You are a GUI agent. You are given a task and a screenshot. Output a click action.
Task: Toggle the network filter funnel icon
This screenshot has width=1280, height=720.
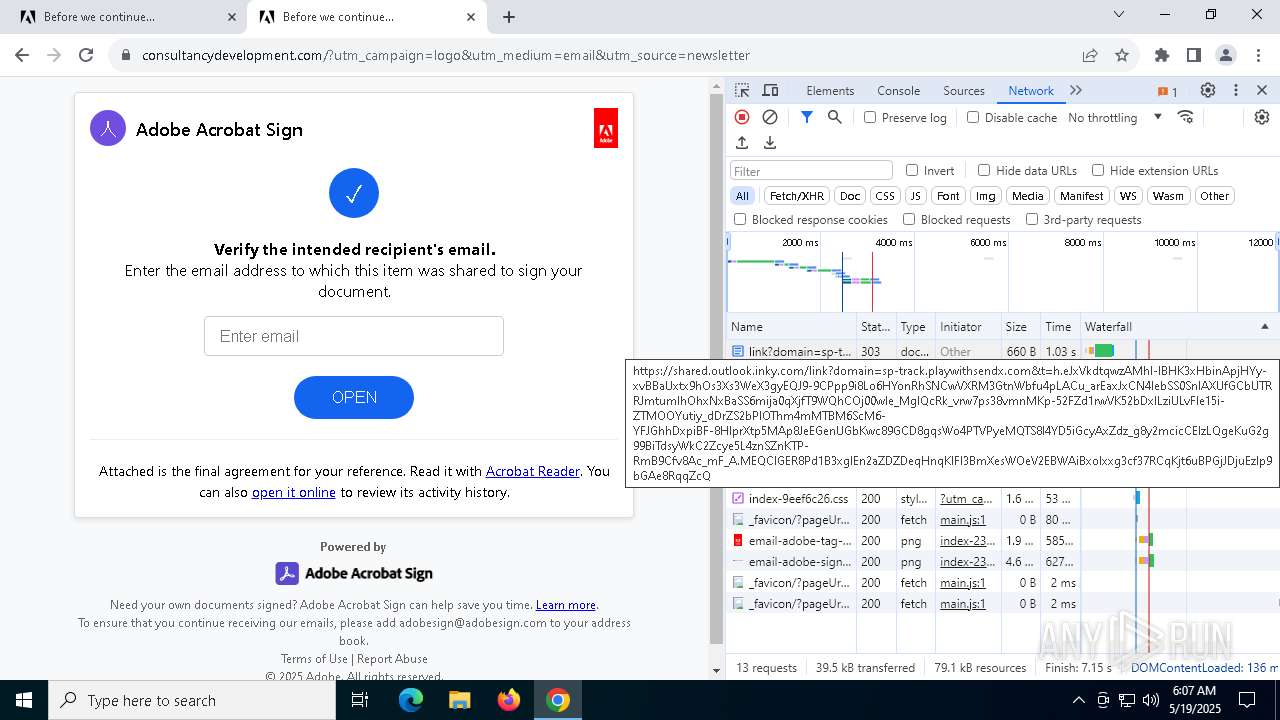(x=807, y=117)
